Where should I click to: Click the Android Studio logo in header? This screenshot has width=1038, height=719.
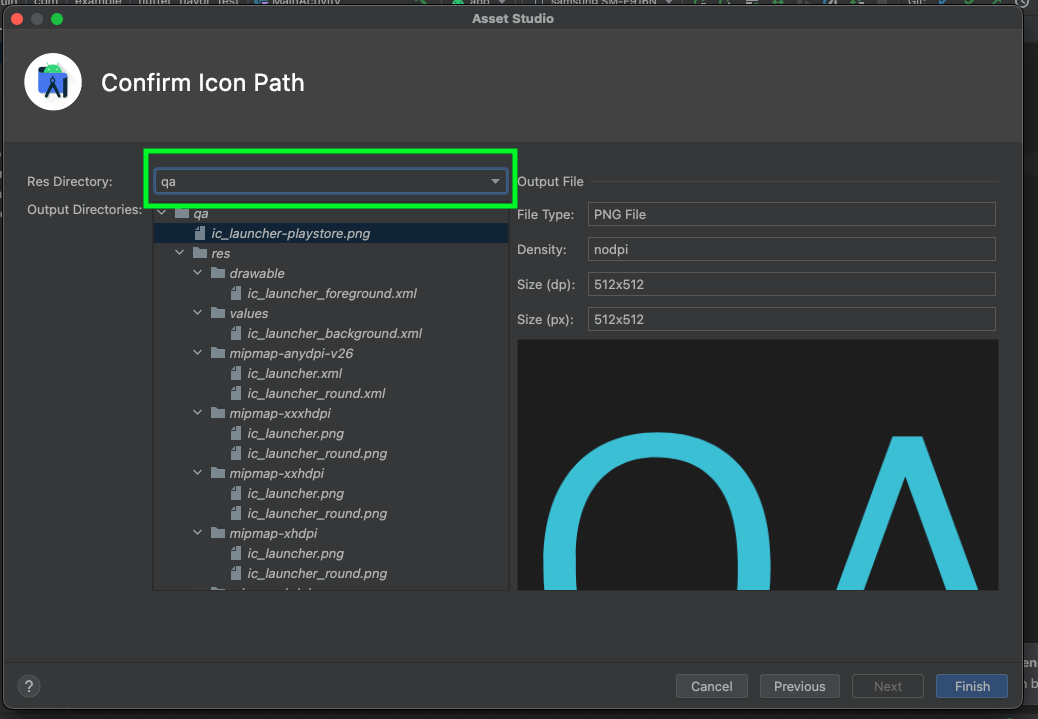click(x=53, y=82)
